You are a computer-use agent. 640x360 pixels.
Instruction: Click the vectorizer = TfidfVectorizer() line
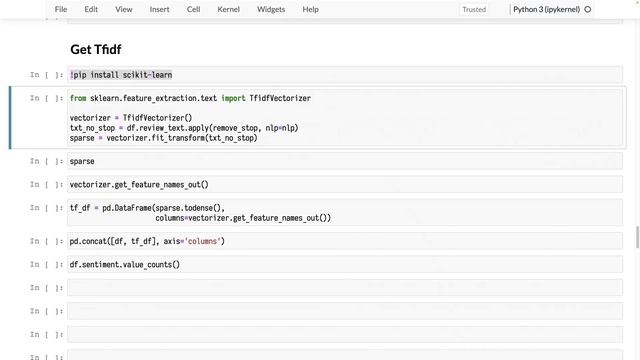click(131, 118)
